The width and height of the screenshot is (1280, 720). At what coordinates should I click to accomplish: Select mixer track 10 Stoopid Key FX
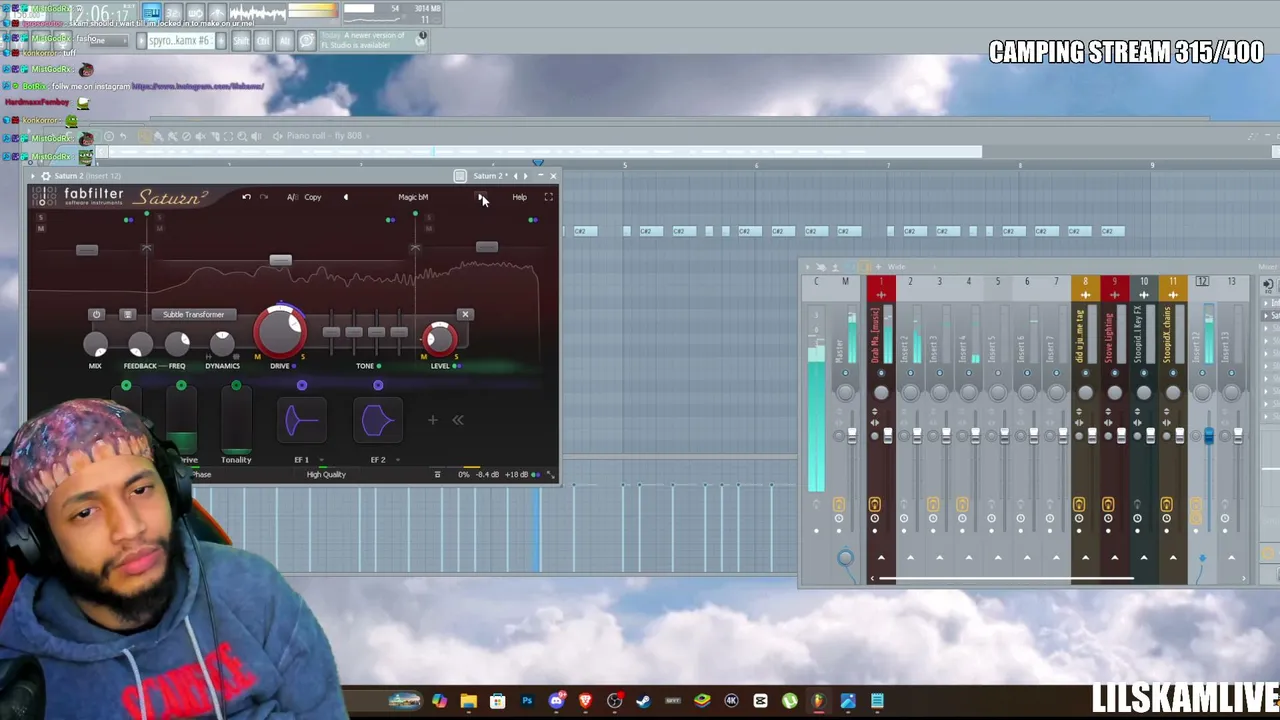coord(1144,288)
